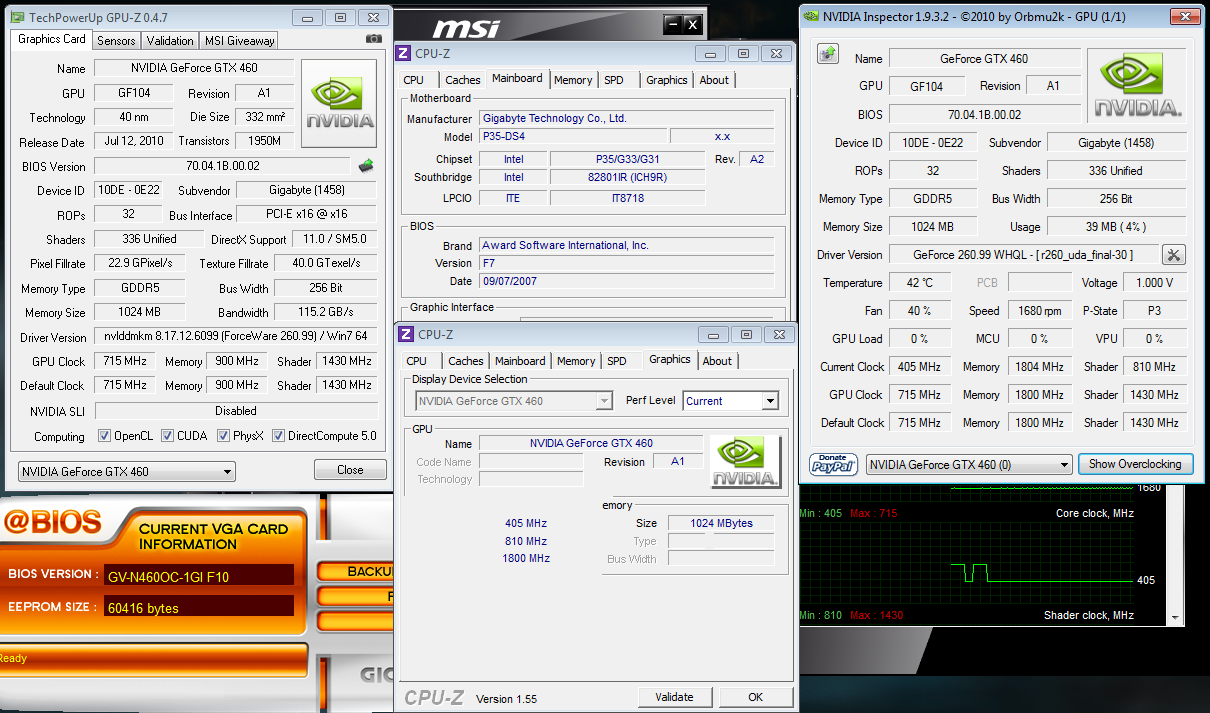Viewport: 1210px width, 713px height.
Task: Click the P35-DS4 model value in CPU-Z
Action: 572,136
